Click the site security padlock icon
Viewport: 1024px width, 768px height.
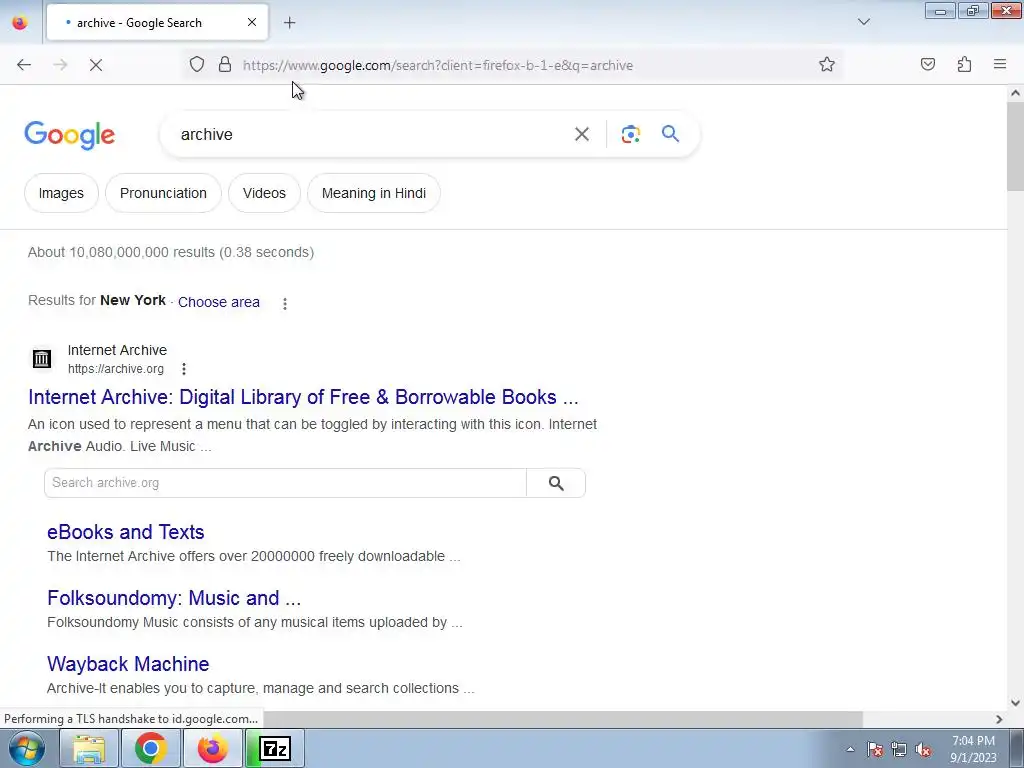point(225,65)
